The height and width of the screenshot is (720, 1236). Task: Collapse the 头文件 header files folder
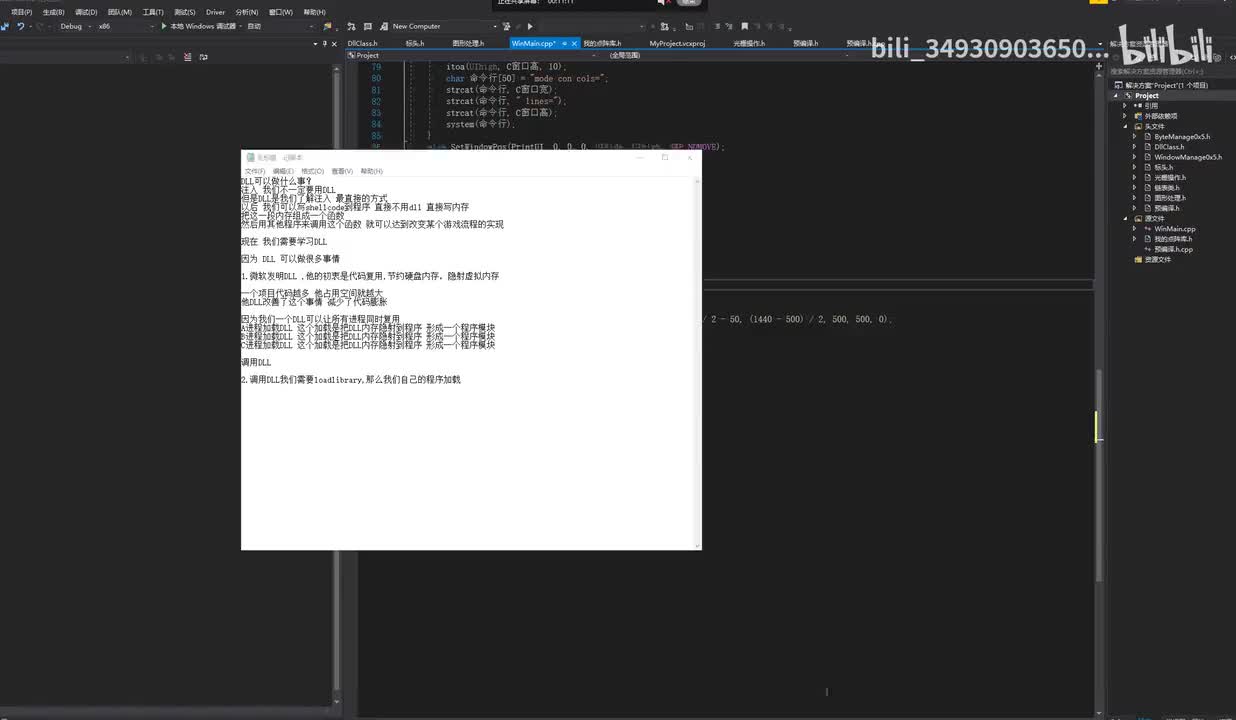point(1125,126)
